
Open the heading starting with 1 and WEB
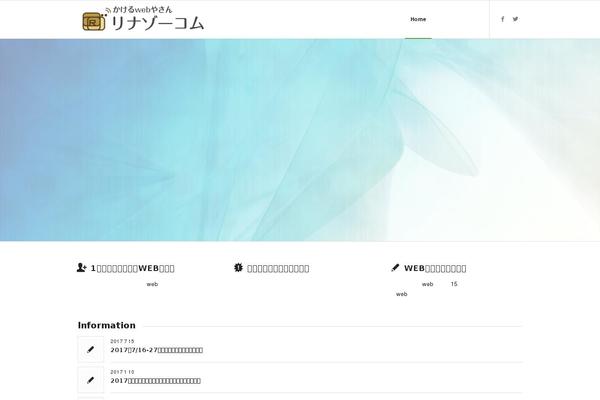click(x=132, y=268)
